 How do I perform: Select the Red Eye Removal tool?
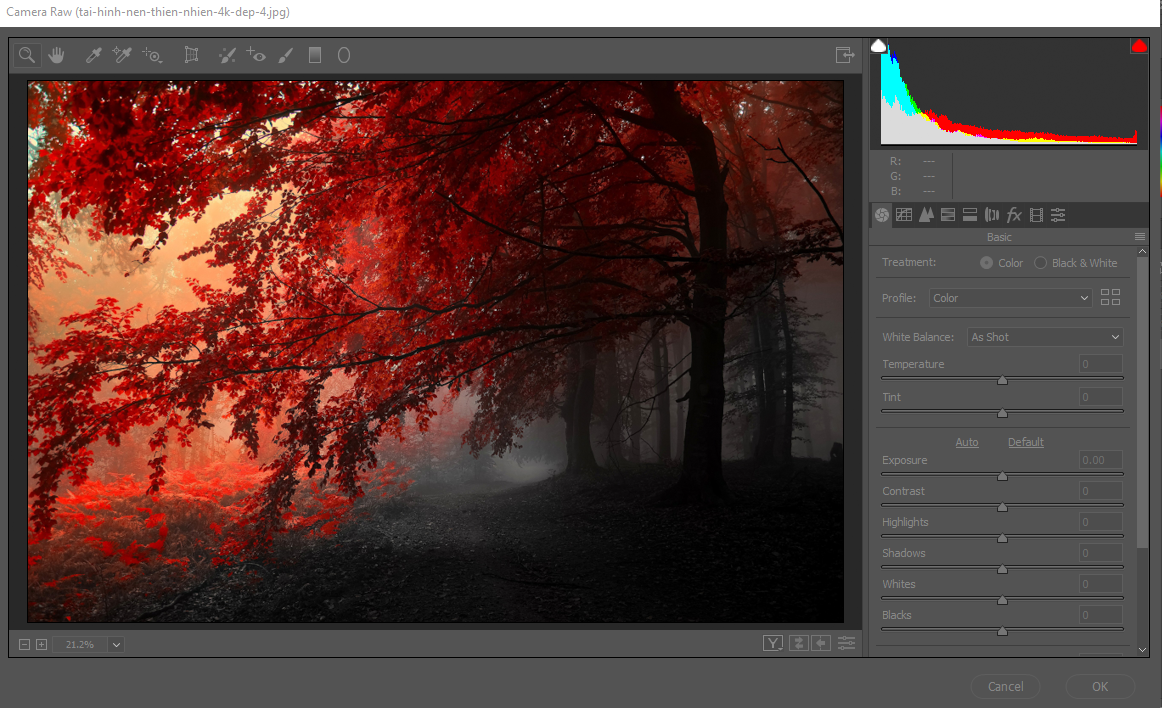click(256, 55)
